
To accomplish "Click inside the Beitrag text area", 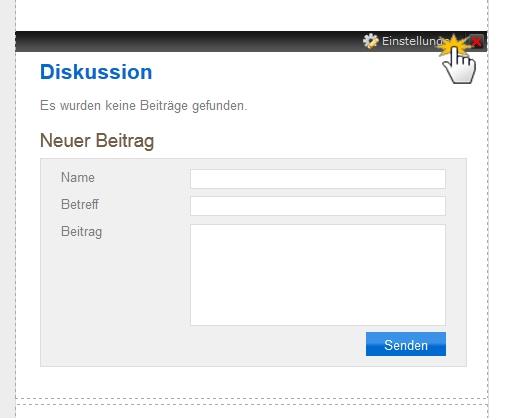I will [318, 275].
